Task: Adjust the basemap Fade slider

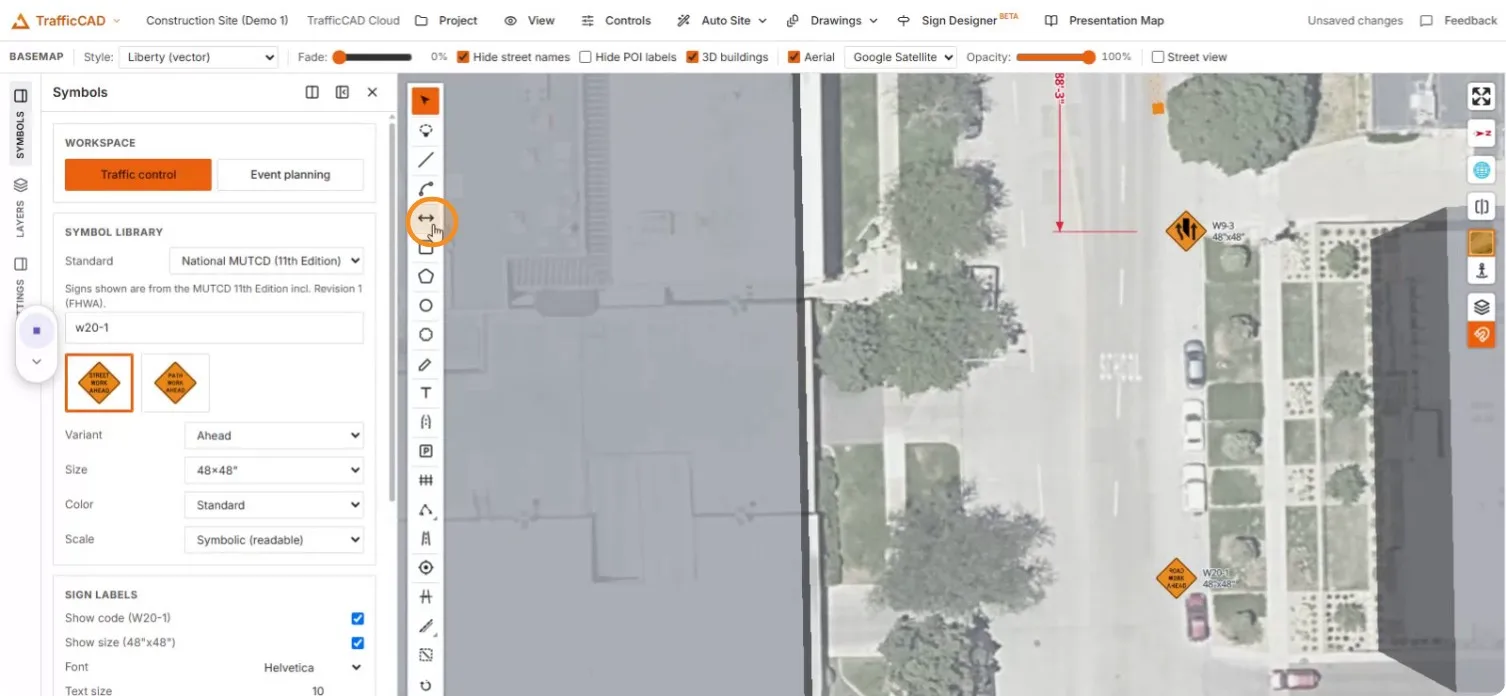Action: point(372,57)
